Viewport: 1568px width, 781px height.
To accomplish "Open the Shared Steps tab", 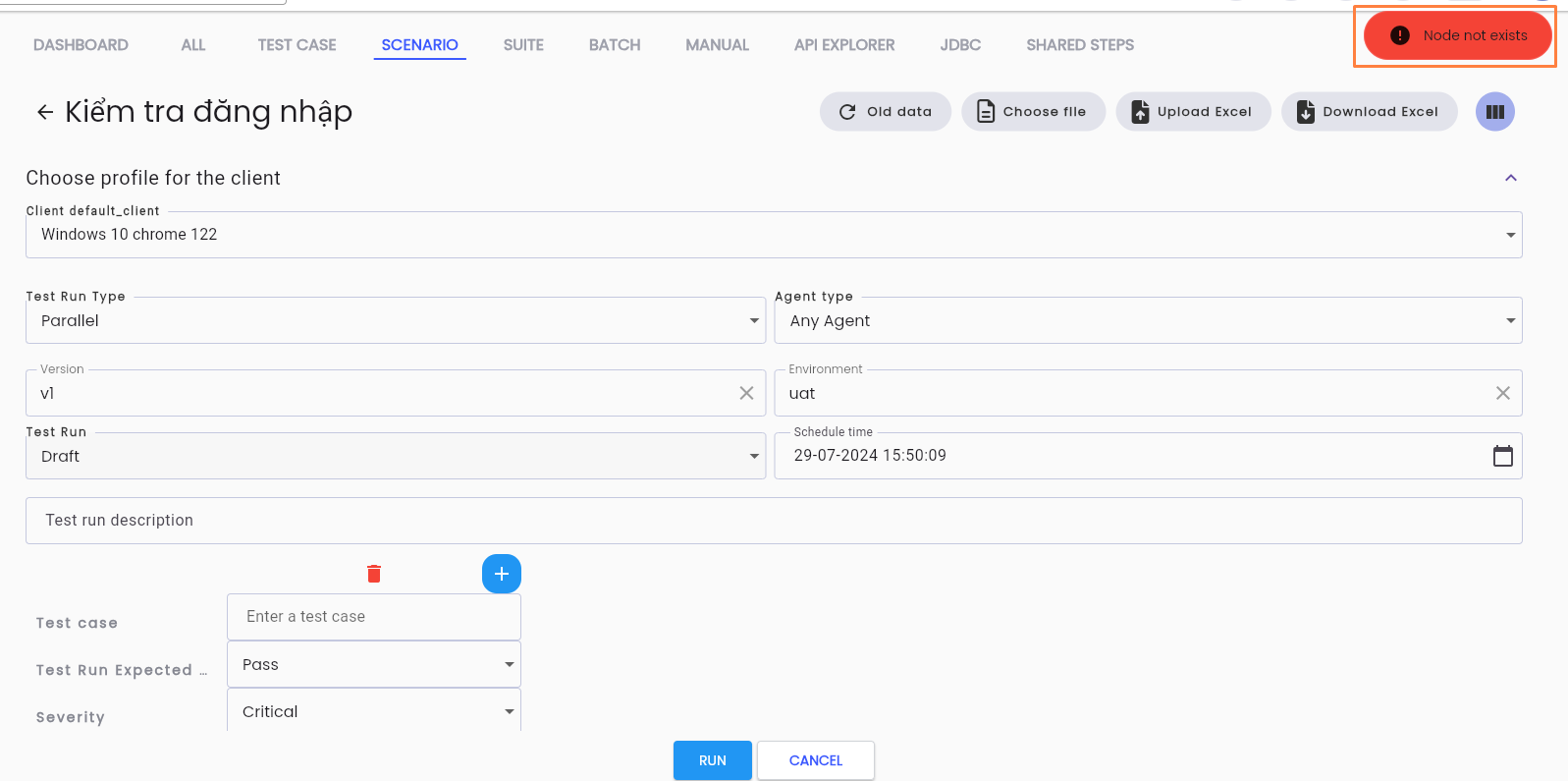I will [1080, 45].
